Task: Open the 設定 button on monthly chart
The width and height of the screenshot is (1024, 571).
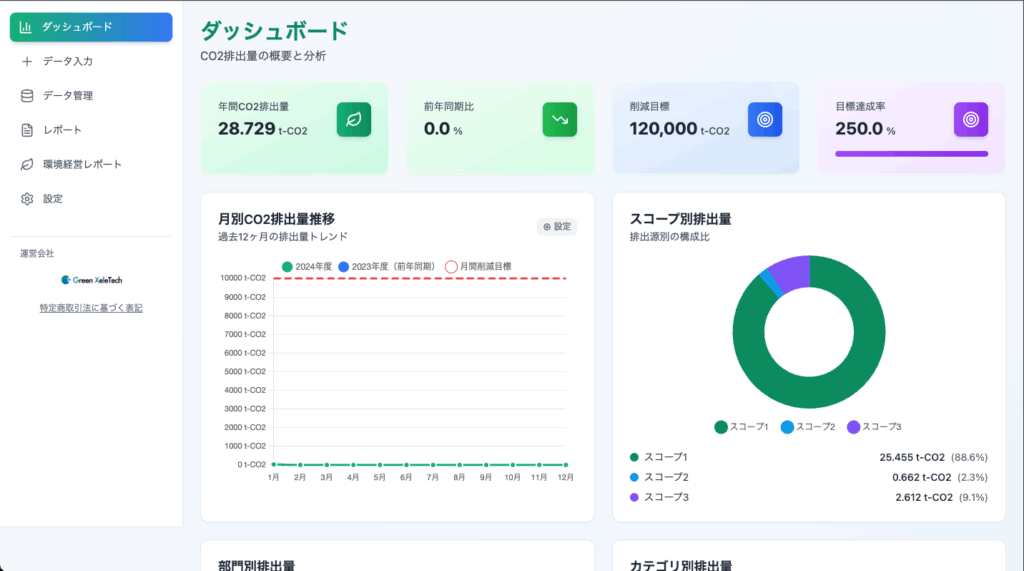Action: (557, 227)
